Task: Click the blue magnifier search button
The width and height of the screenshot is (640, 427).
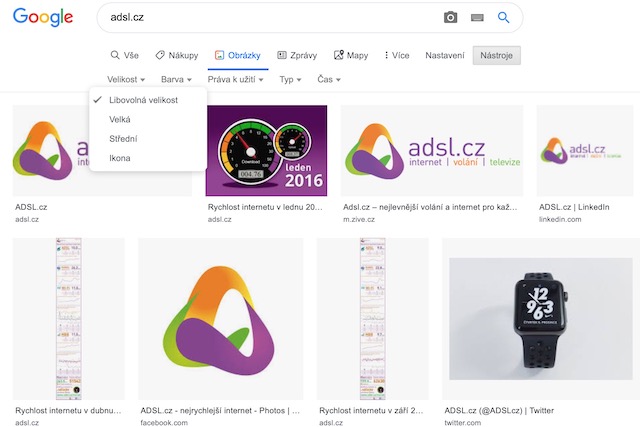Action: coord(503,18)
